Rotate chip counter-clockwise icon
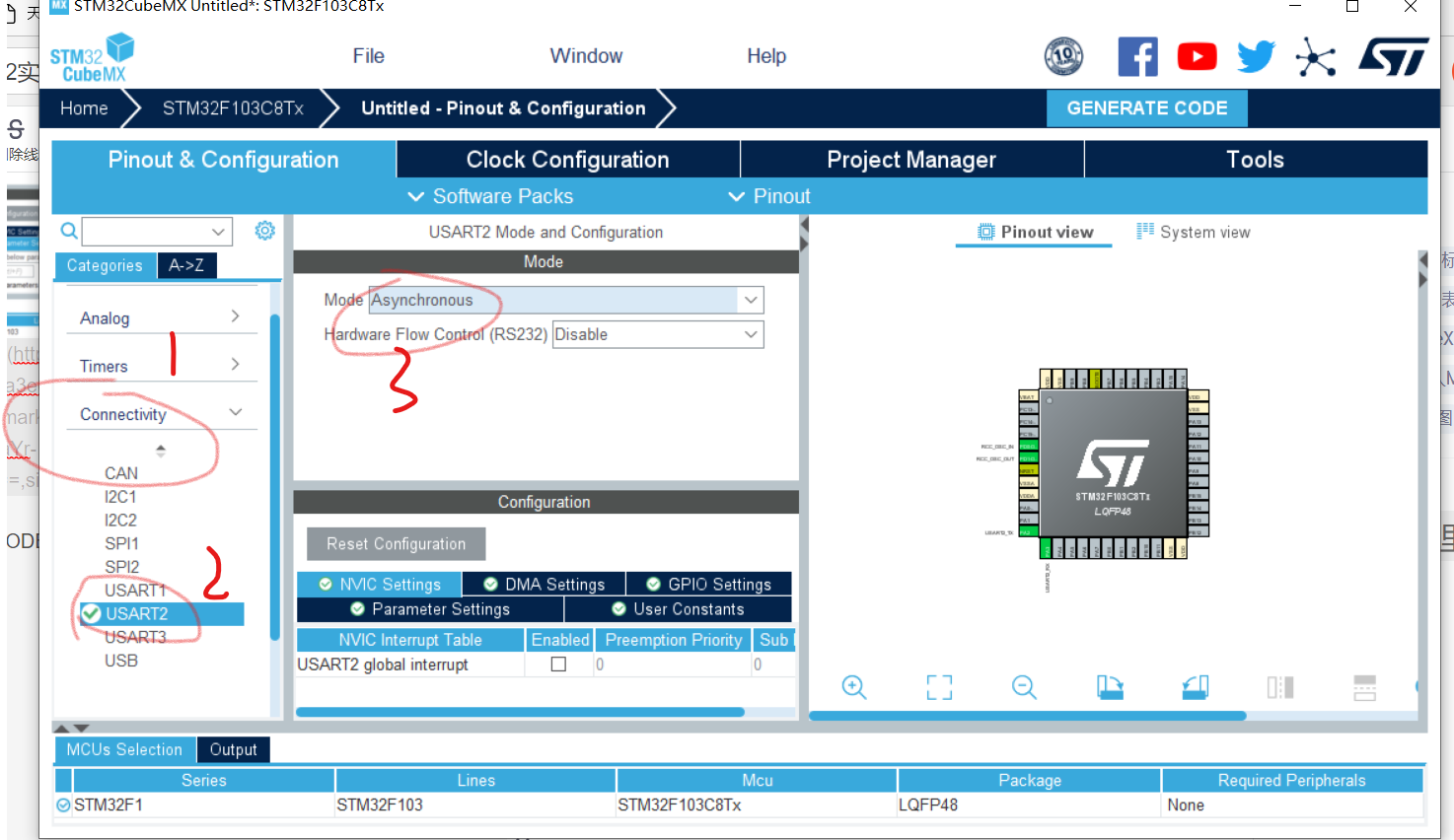The image size is (1454, 840). pyautogui.click(x=1196, y=687)
